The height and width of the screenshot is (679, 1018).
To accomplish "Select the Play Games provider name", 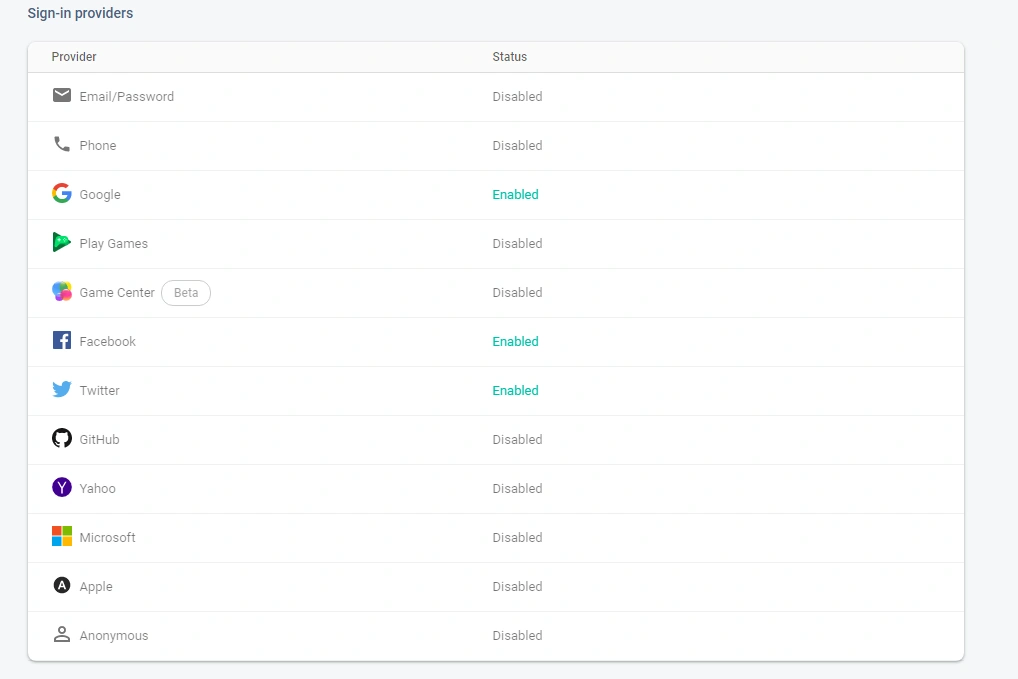I will click(x=114, y=243).
